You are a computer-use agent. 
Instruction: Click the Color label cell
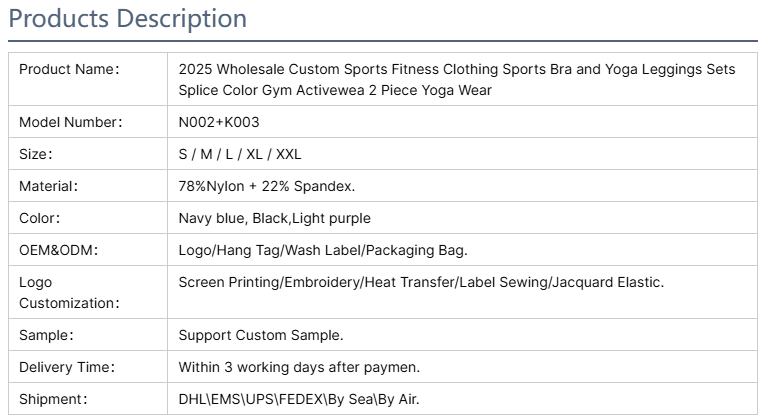point(88,217)
